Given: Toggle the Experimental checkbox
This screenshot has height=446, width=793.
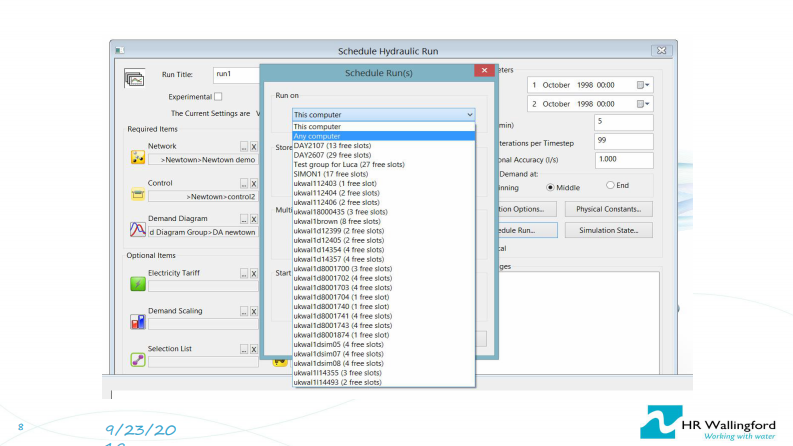Looking at the screenshot, I should (x=218, y=96).
